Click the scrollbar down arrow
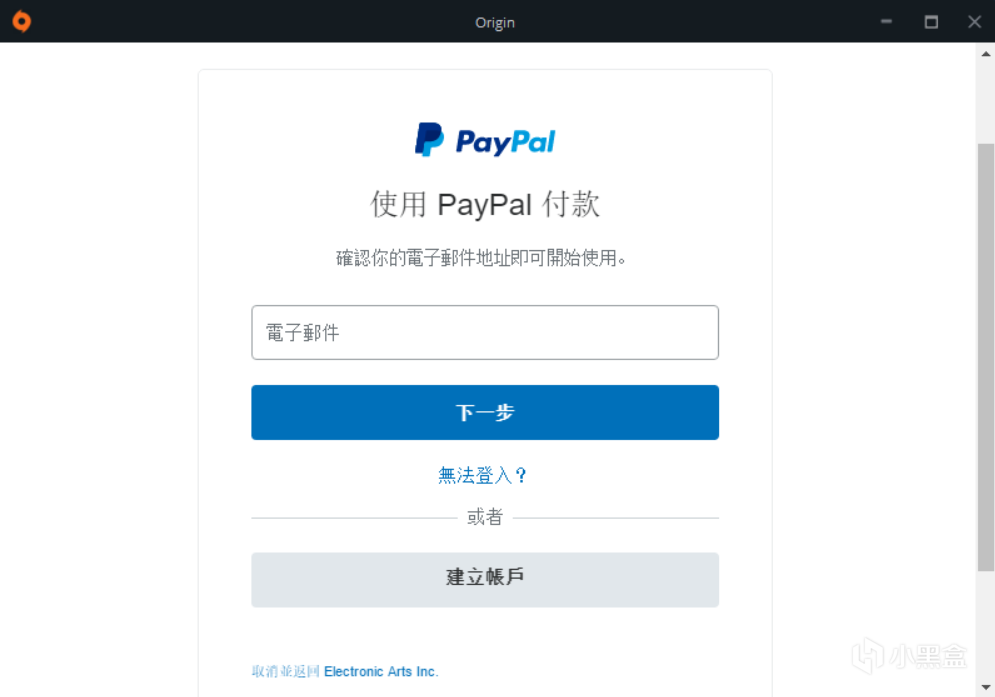 (985, 687)
